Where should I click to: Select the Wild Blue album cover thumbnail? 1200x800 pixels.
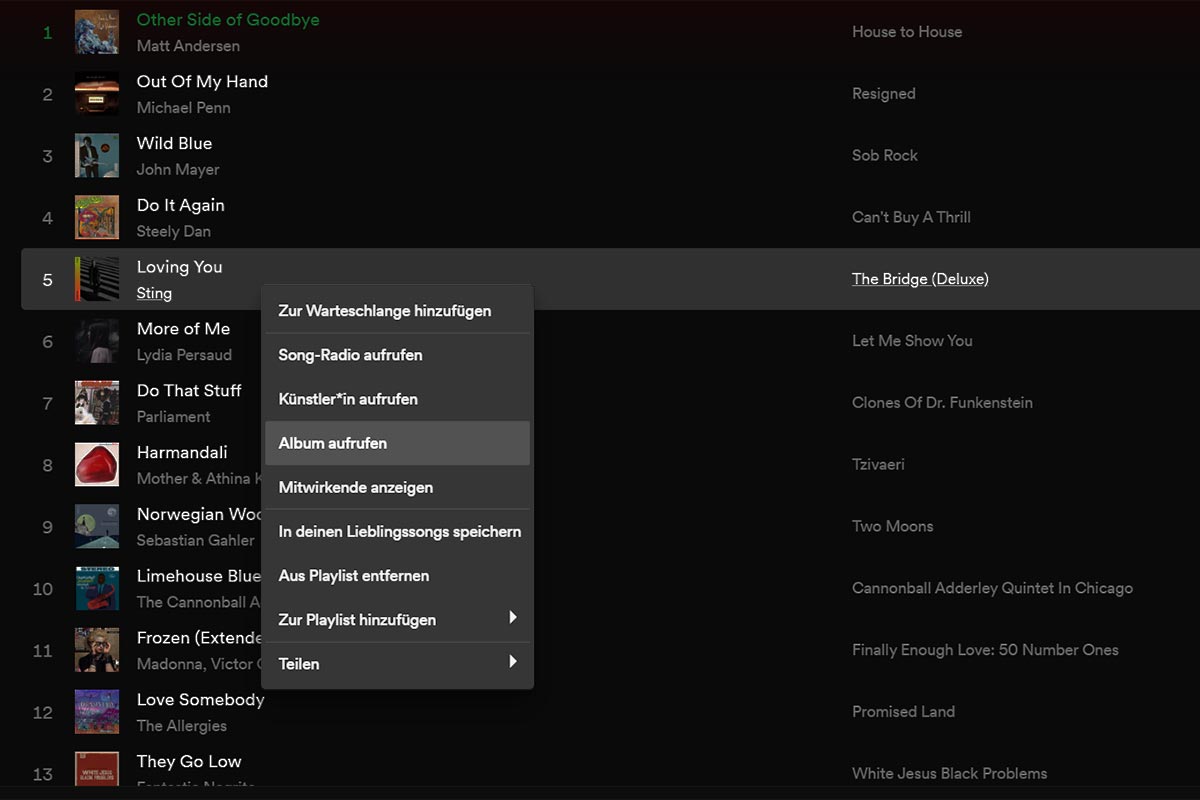[x=97, y=156]
